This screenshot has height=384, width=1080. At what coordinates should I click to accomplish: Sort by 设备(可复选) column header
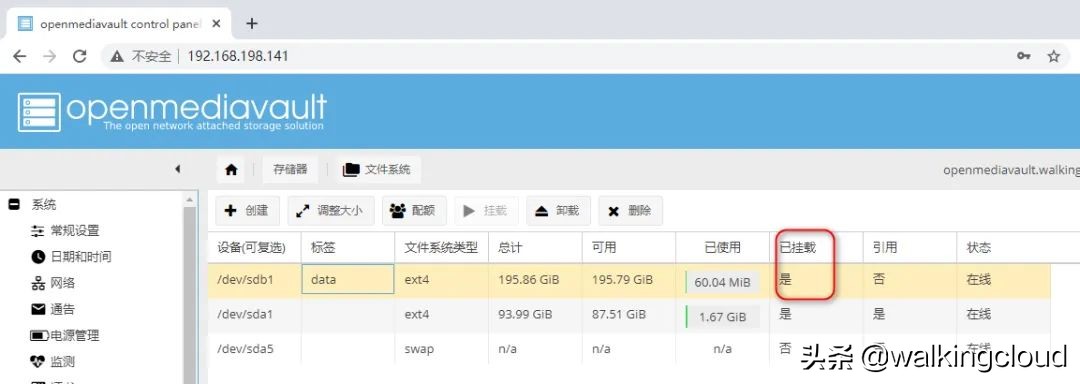[x=254, y=248]
